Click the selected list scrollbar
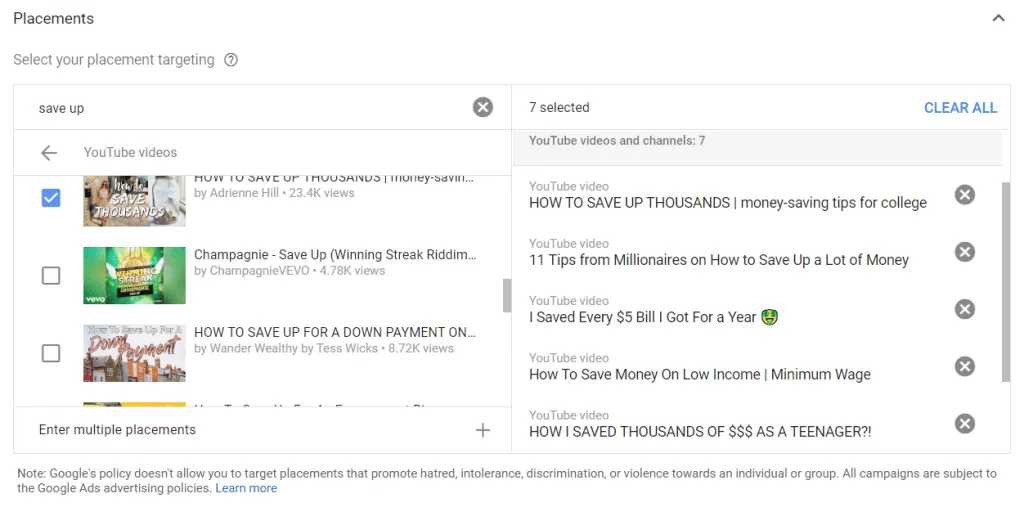 pos(1006,282)
